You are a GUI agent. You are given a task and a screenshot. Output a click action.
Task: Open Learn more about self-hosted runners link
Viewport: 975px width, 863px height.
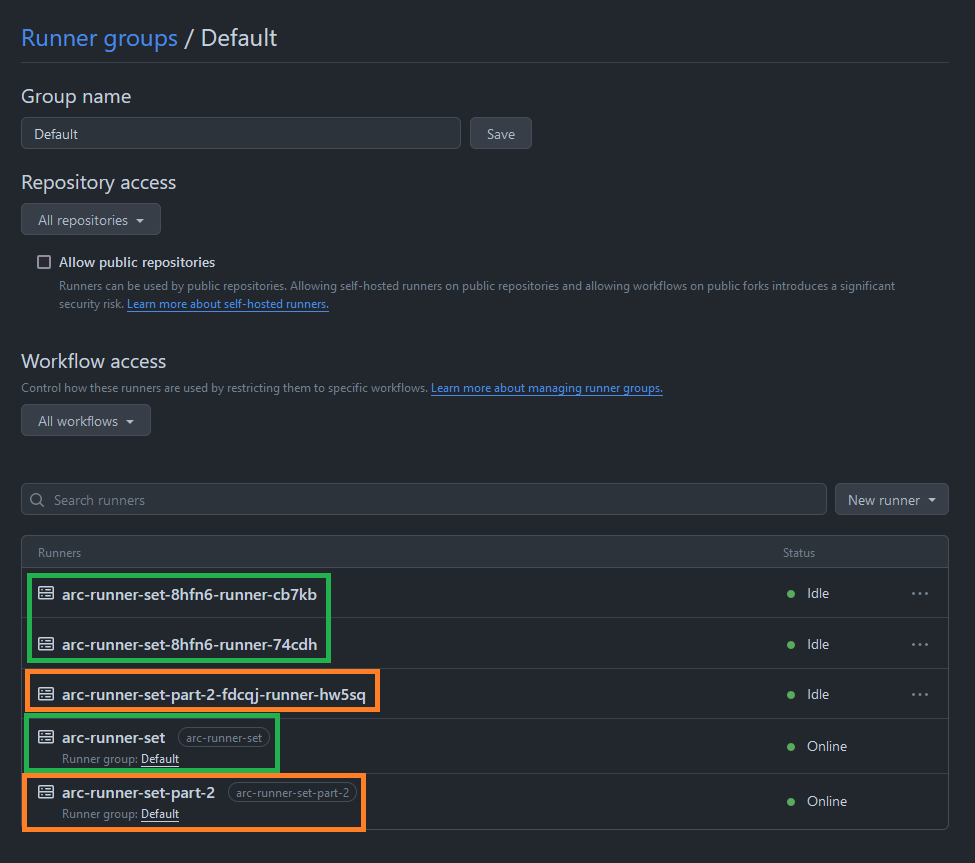pos(227,303)
